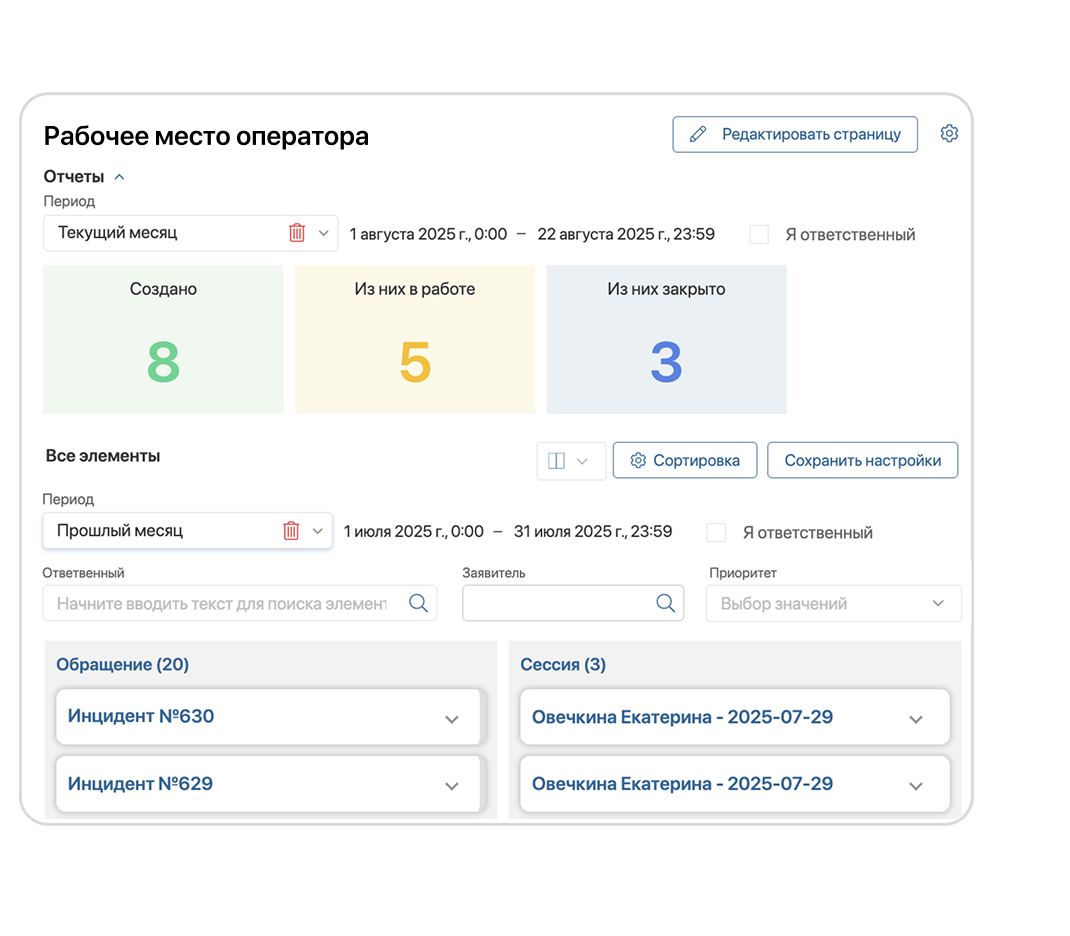1070x936 pixels.
Task: Open the column layout view dropdown
Action: (x=571, y=461)
